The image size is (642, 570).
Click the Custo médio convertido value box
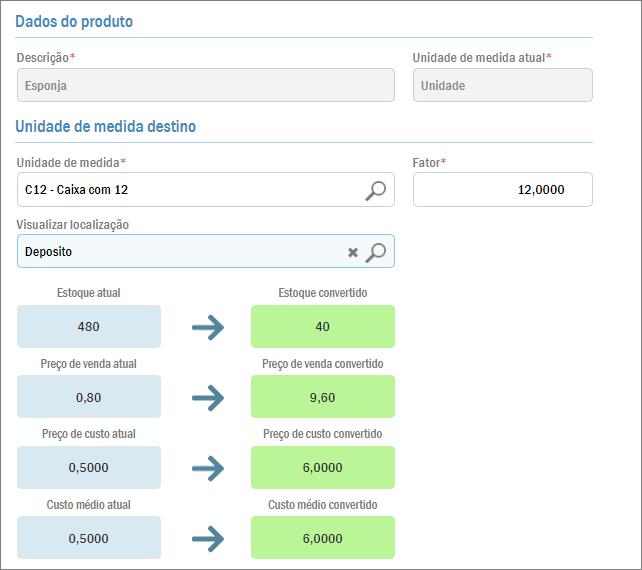click(323, 538)
